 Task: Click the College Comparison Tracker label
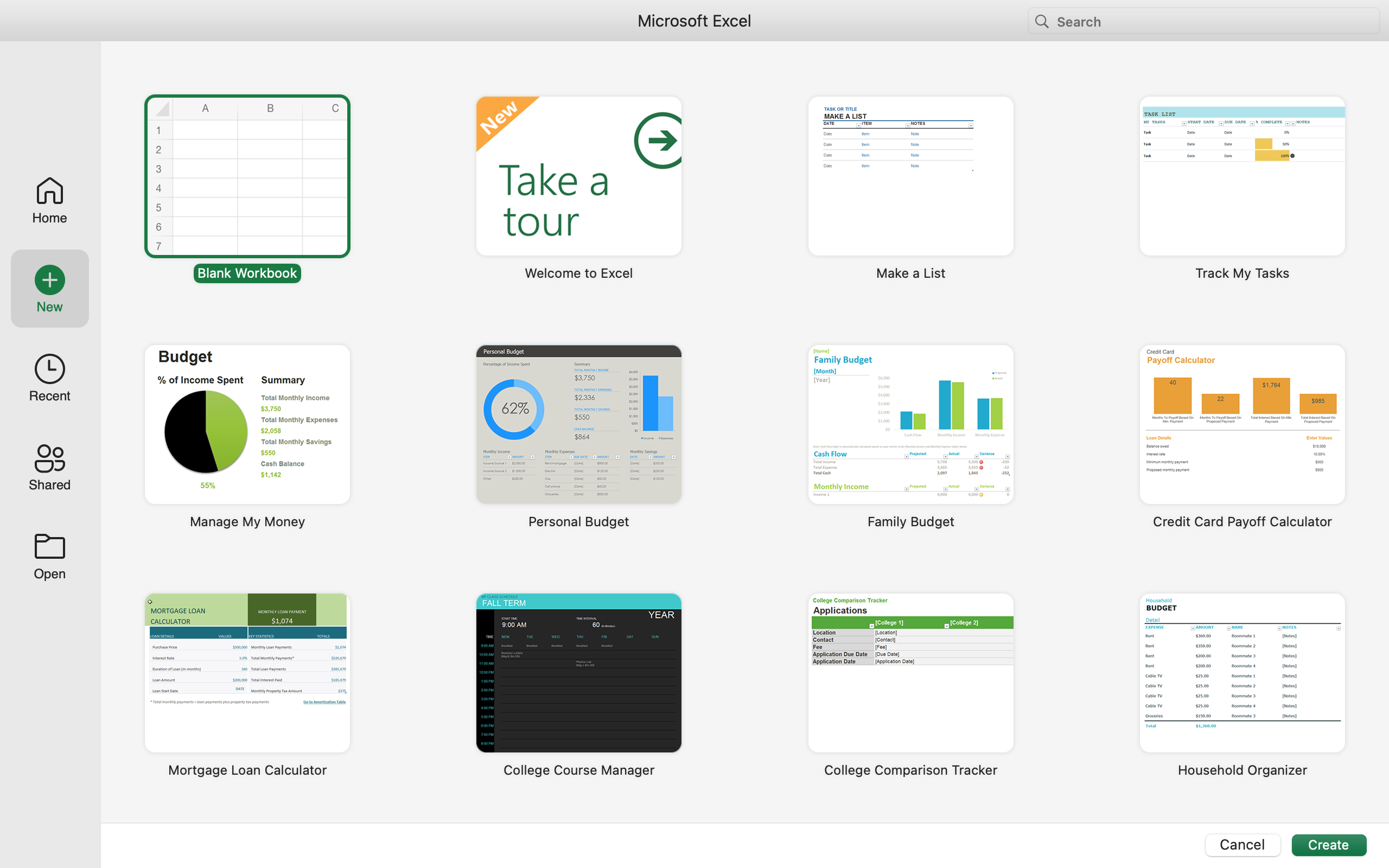click(x=910, y=770)
